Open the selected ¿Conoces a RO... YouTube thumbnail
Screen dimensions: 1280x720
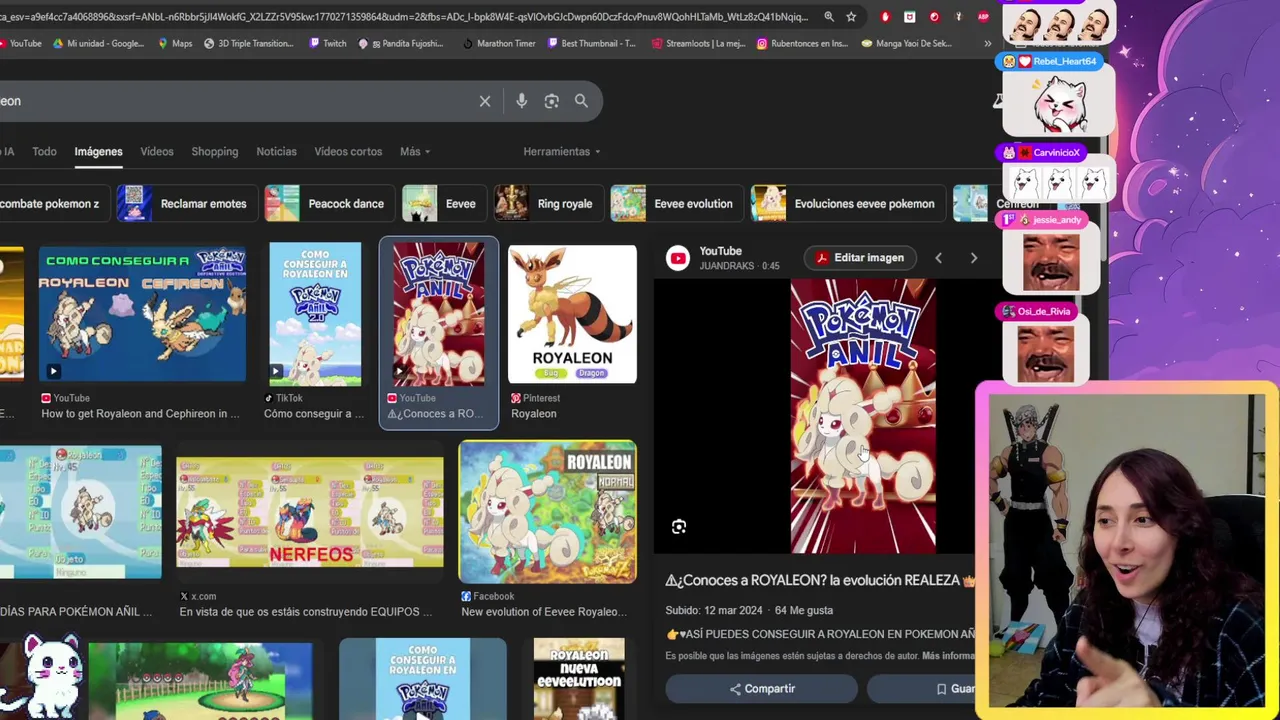point(439,314)
